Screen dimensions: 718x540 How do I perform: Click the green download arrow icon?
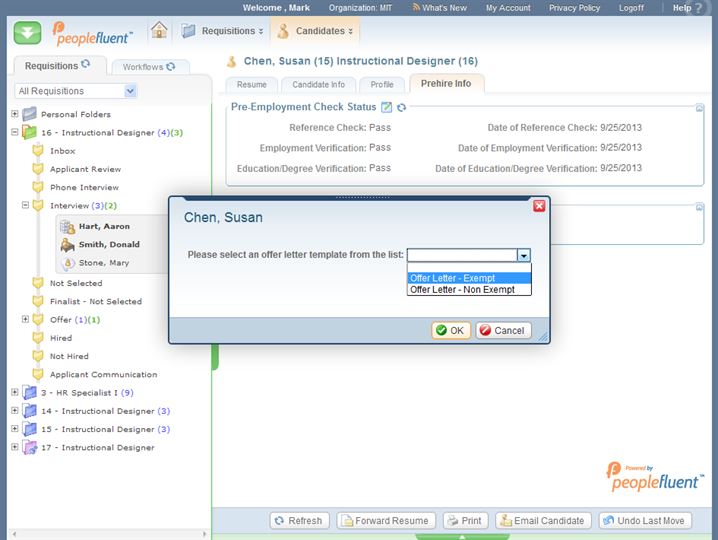point(28,32)
